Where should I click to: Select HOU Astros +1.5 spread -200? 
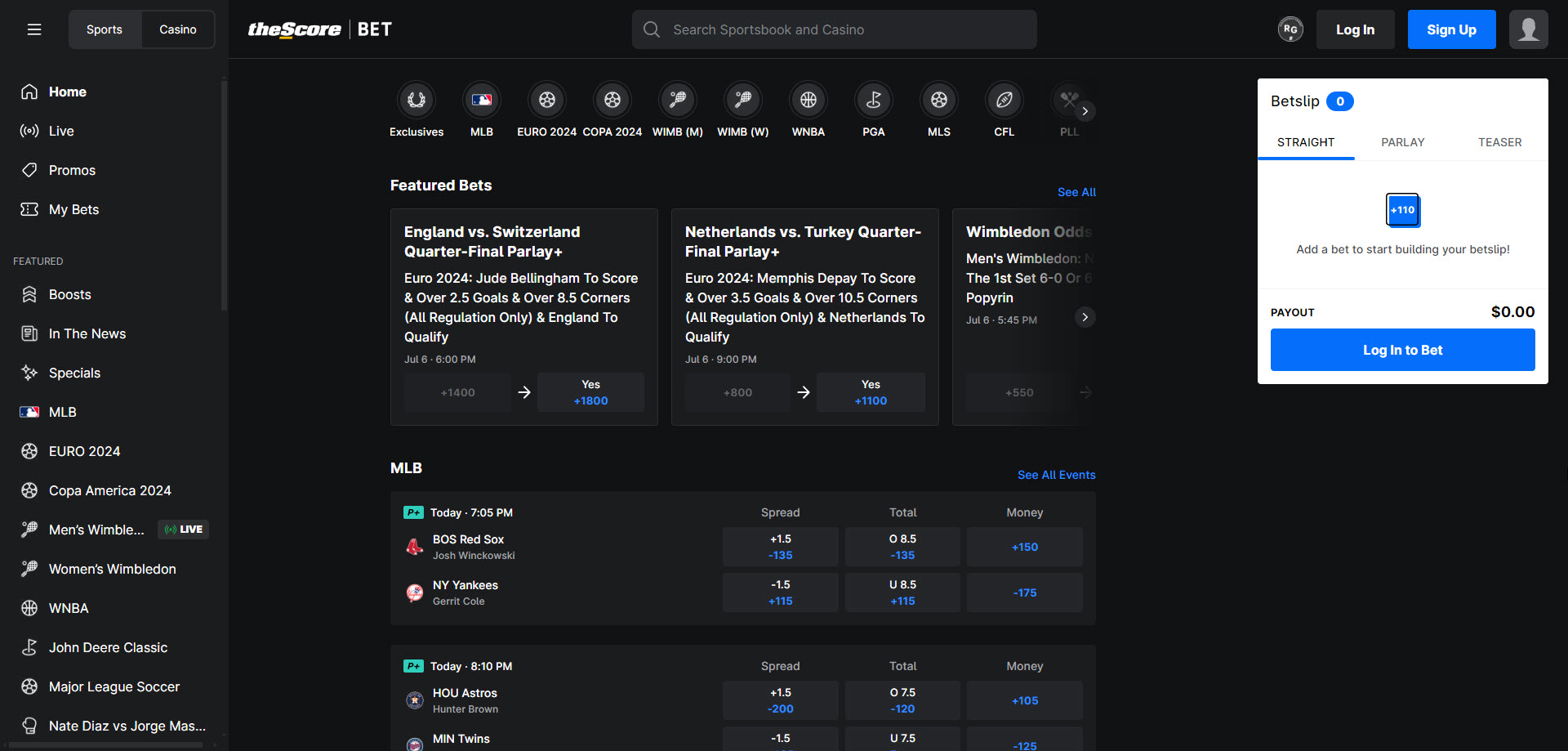click(x=780, y=700)
